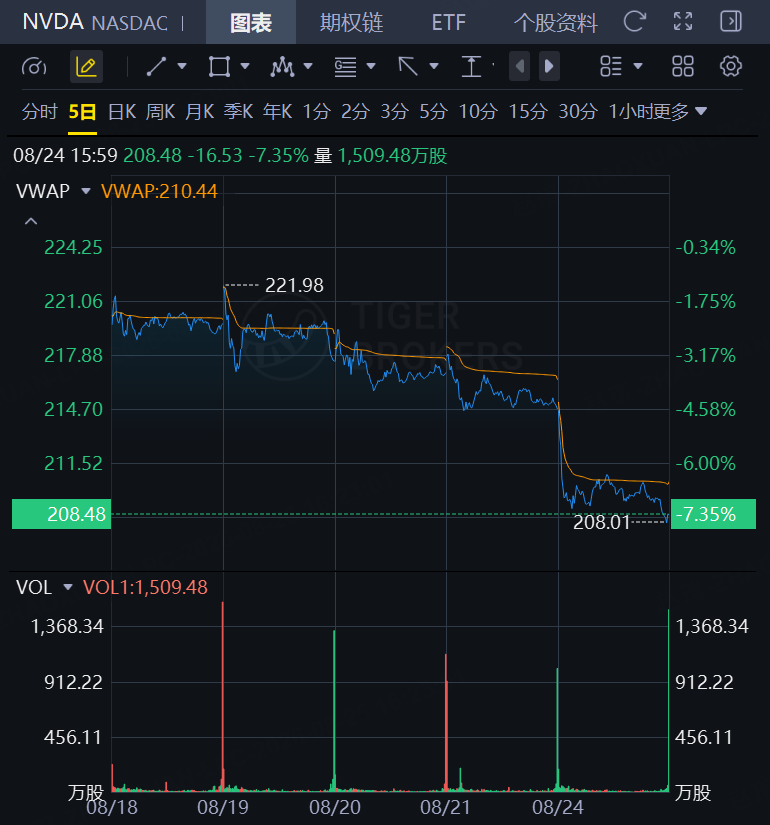Screen dimensions: 770x825
Task: Click the 08/24 date axis label
Action: pyautogui.click(x=558, y=807)
